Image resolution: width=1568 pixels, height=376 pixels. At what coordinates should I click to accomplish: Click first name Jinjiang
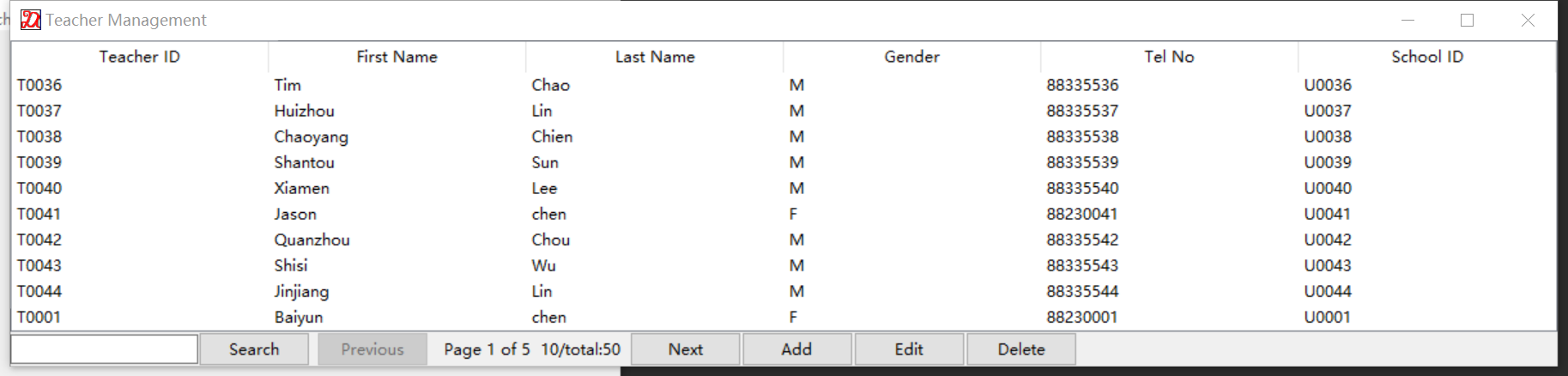click(x=301, y=292)
